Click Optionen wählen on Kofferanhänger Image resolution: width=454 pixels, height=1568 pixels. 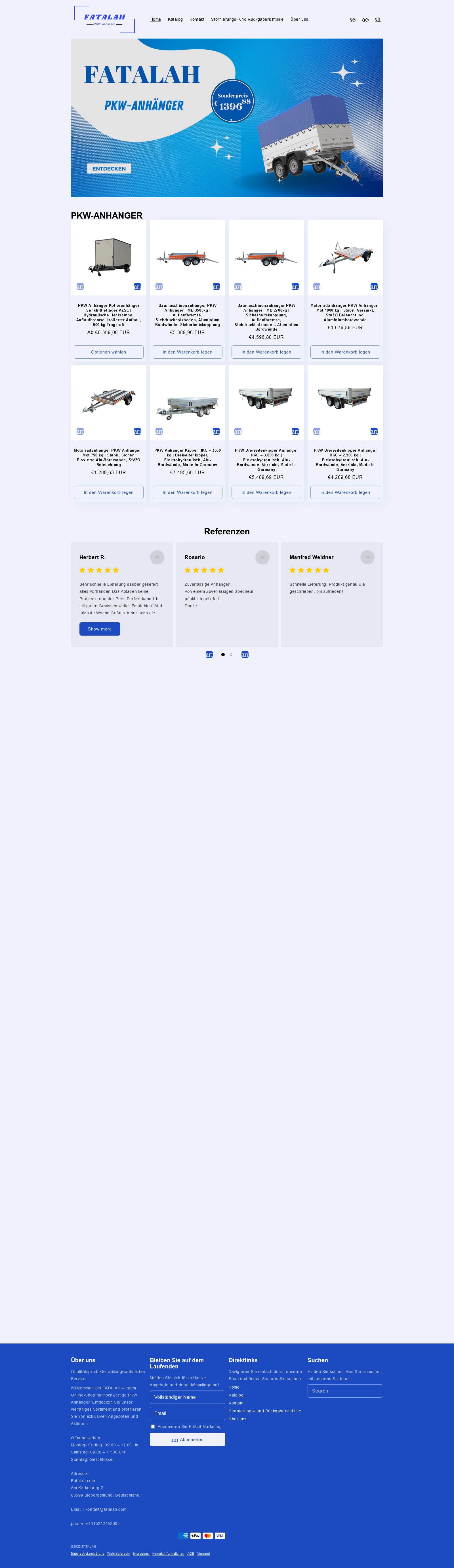point(108,352)
